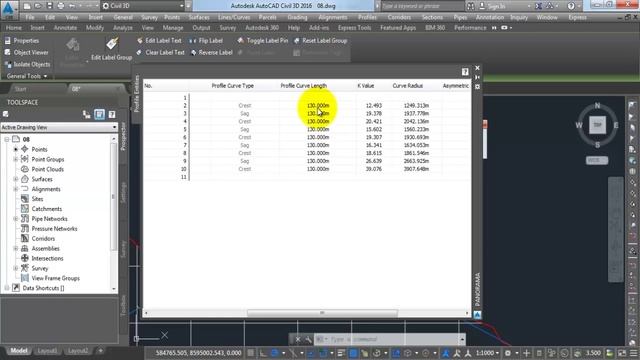The height and width of the screenshot is (360, 640).
Task: Select Intersections in Prospector tree
Action: 47,258
